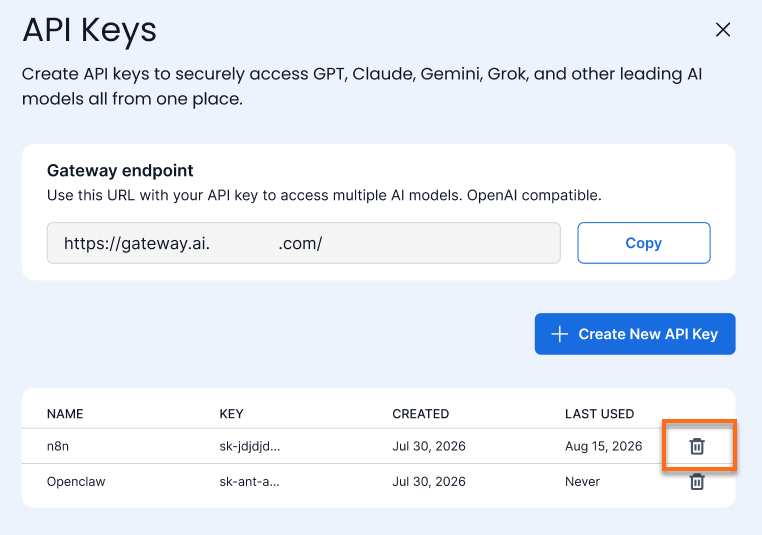Delete the n8n API key
762x535 pixels.
pos(697,446)
